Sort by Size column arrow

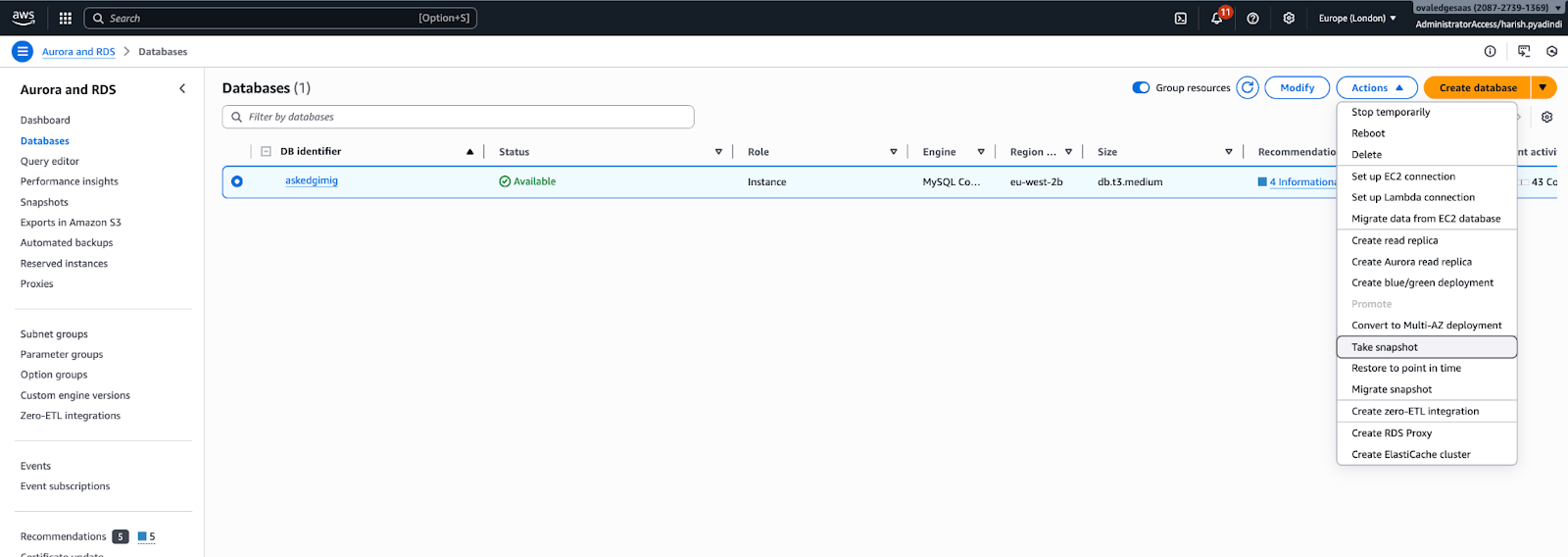point(1229,152)
